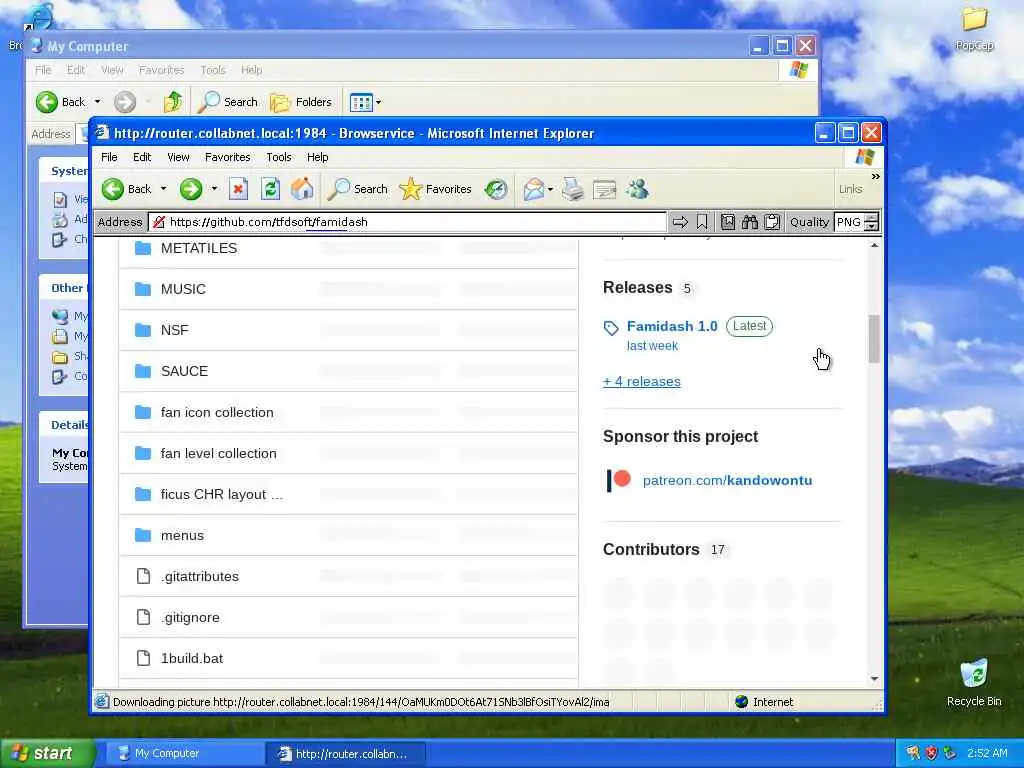Click the Browservice clipboard icon
The image size is (1024, 768).
pyautogui.click(x=772, y=223)
